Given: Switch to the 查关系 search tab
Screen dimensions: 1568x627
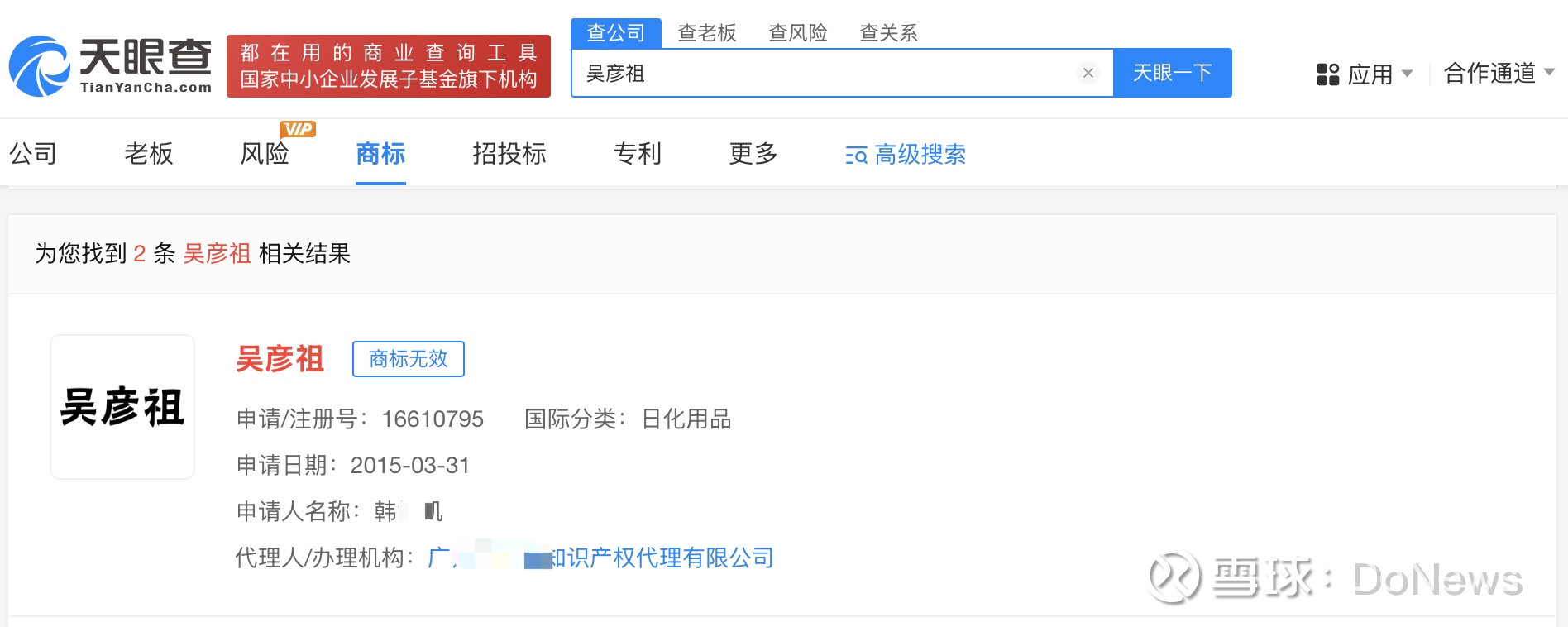Looking at the screenshot, I should pos(889,33).
